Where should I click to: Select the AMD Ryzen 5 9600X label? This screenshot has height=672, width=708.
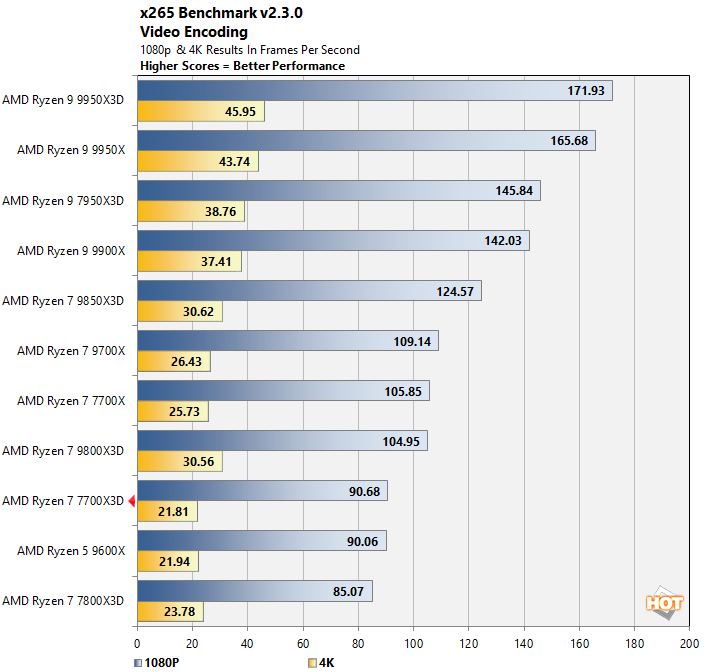point(71,551)
